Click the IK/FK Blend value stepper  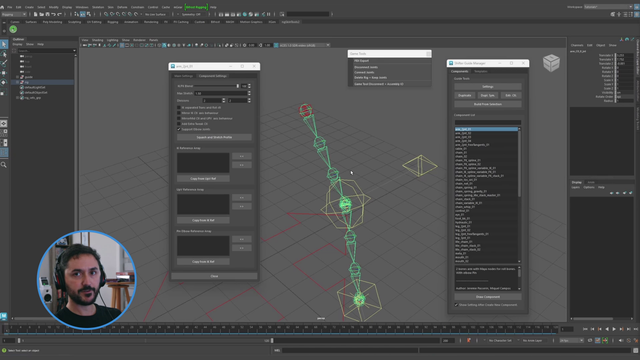(249, 86)
